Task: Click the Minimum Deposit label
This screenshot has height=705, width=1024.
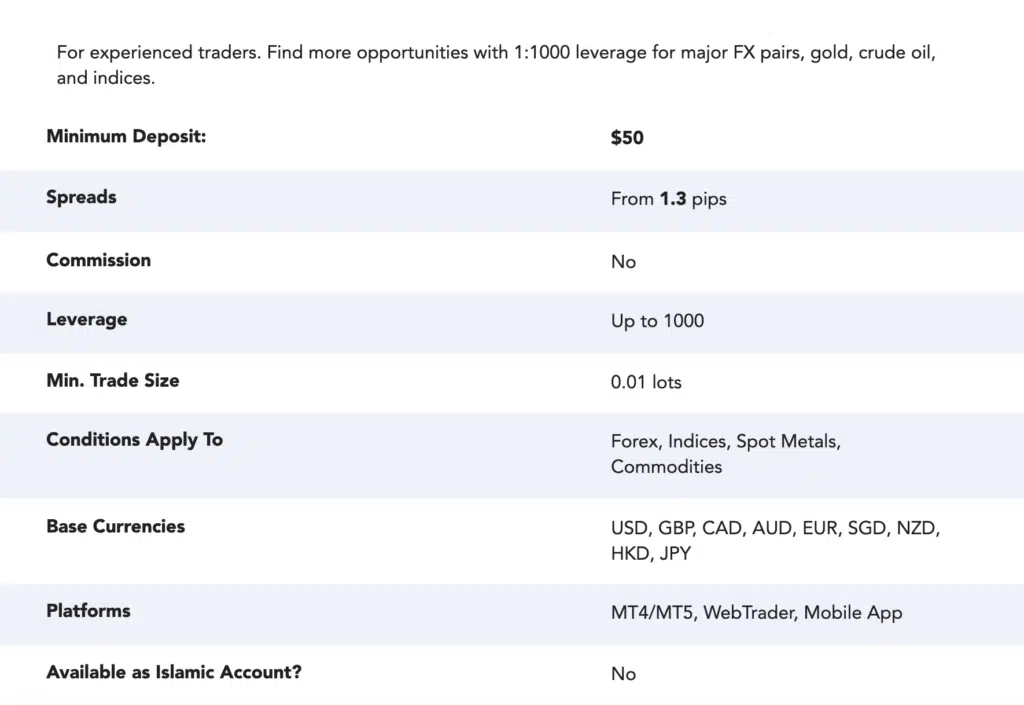Action: [x=126, y=136]
